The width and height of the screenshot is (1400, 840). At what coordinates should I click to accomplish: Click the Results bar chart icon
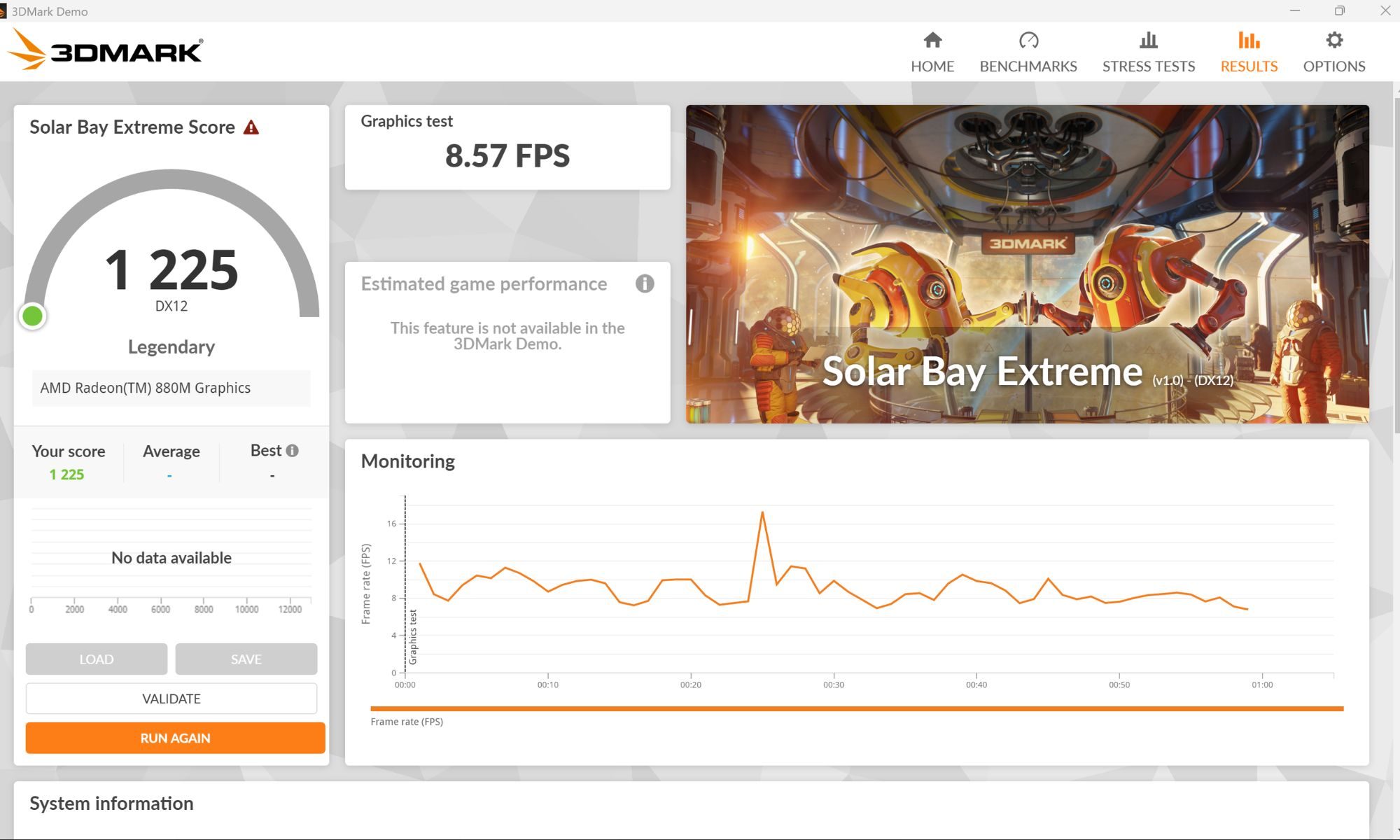point(1249,40)
